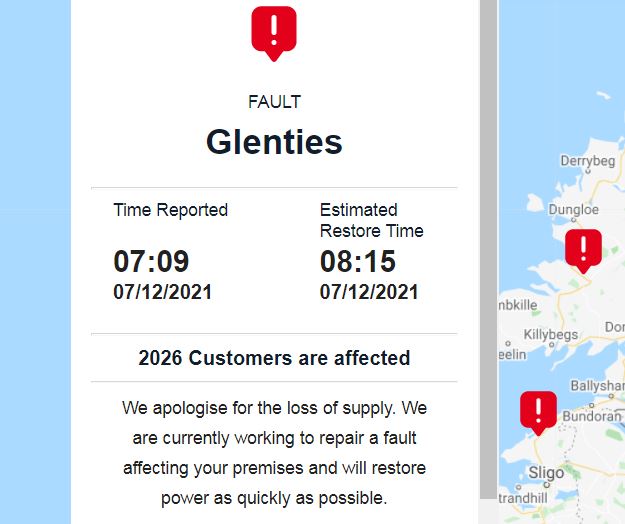This screenshot has height=524, width=625.
Task: Click the Bundoran town label on map
Action: click(592, 415)
